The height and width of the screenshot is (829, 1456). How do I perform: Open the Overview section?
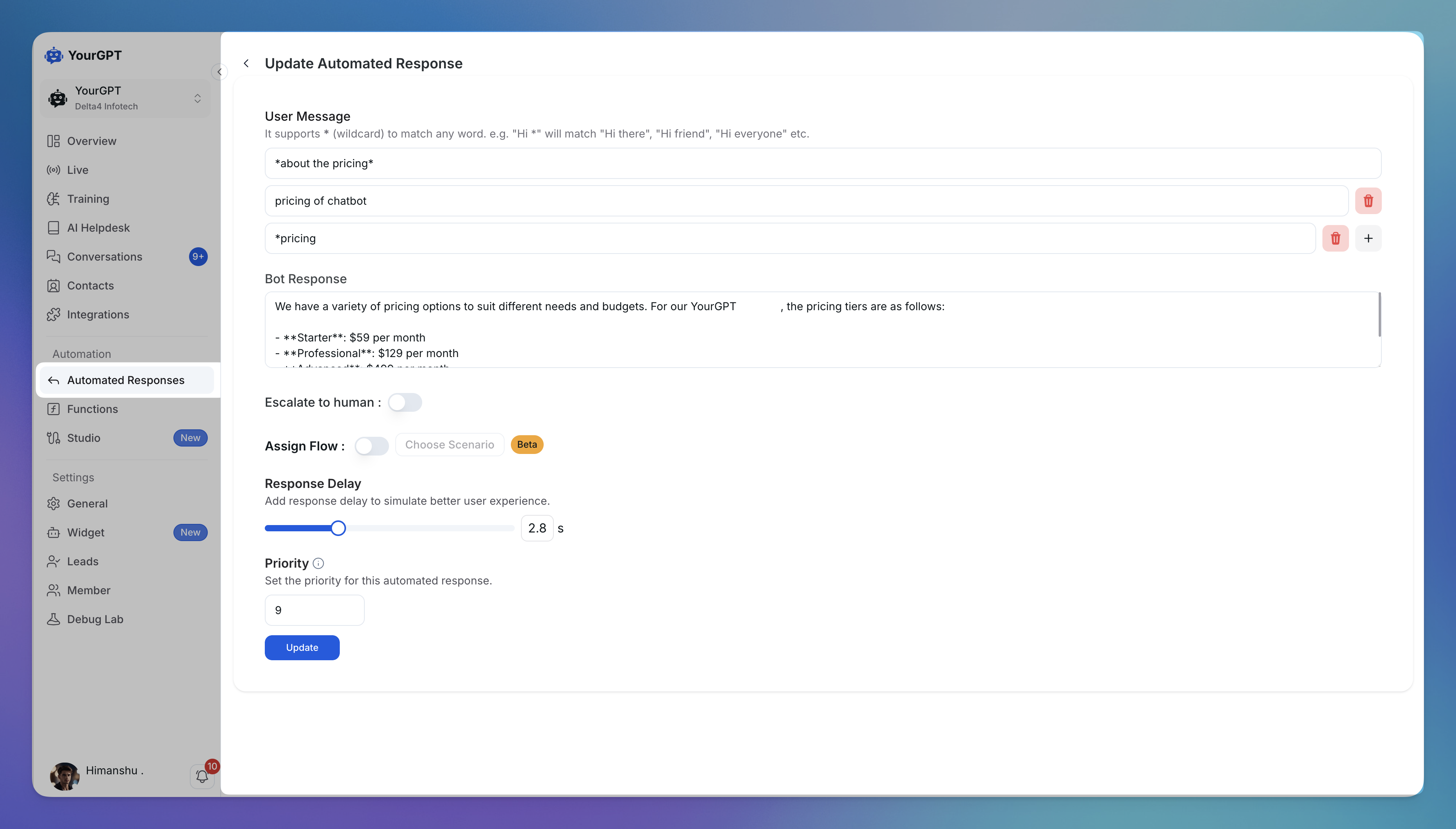(x=92, y=141)
